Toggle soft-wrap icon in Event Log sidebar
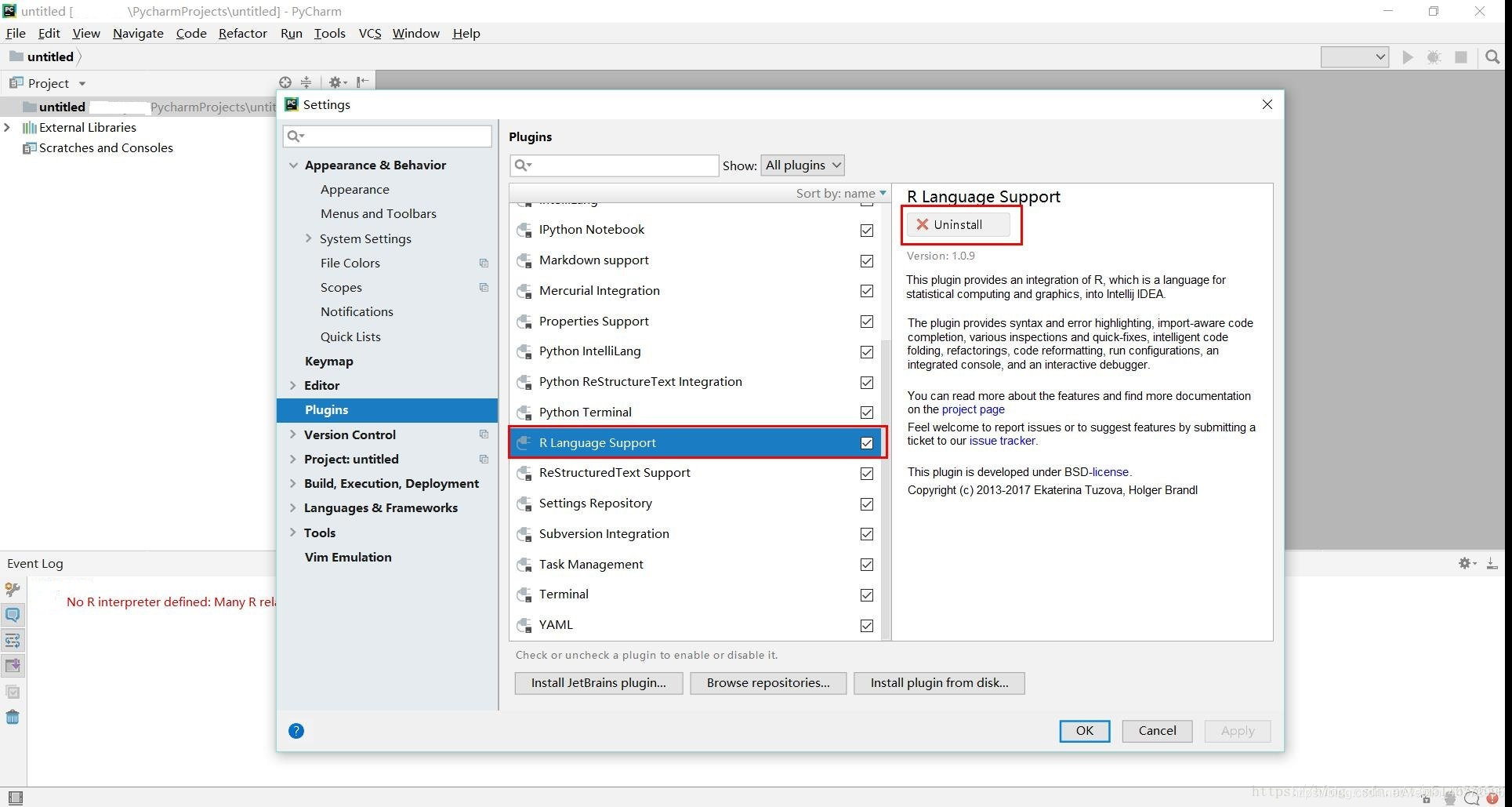This screenshot has height=807, width=1512. [13, 641]
